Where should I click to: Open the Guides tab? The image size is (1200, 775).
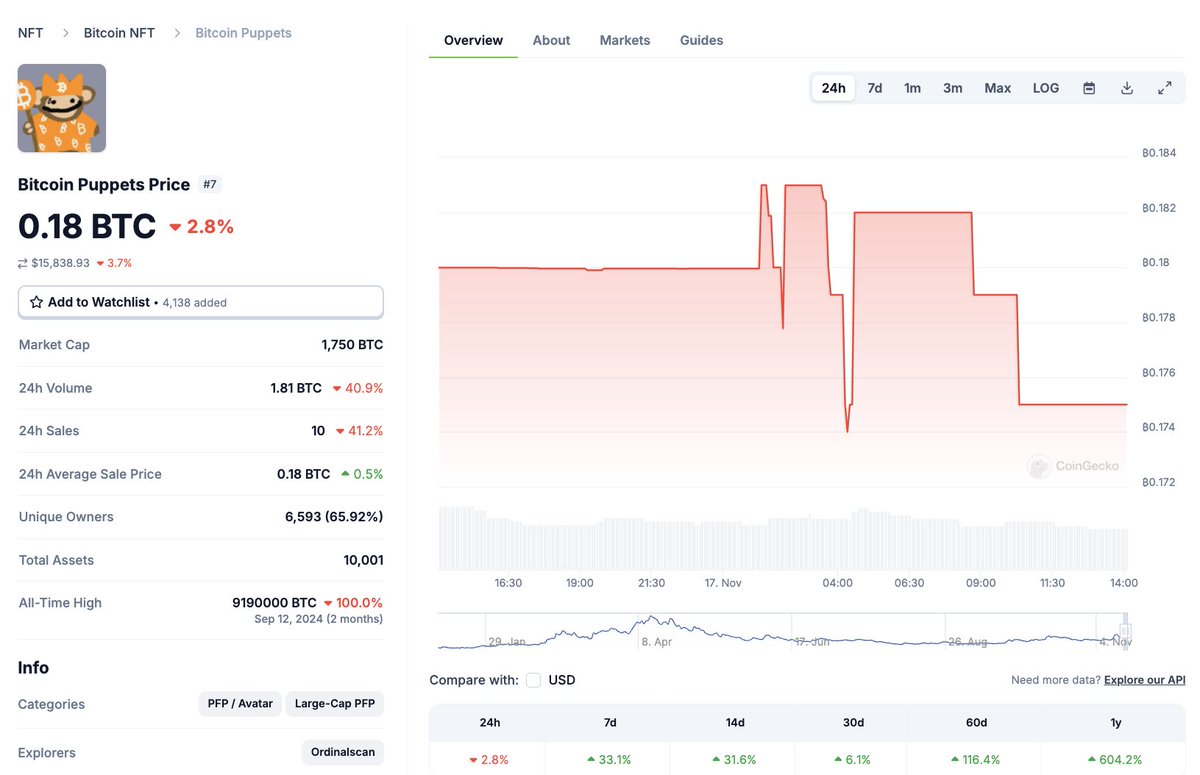coord(701,41)
